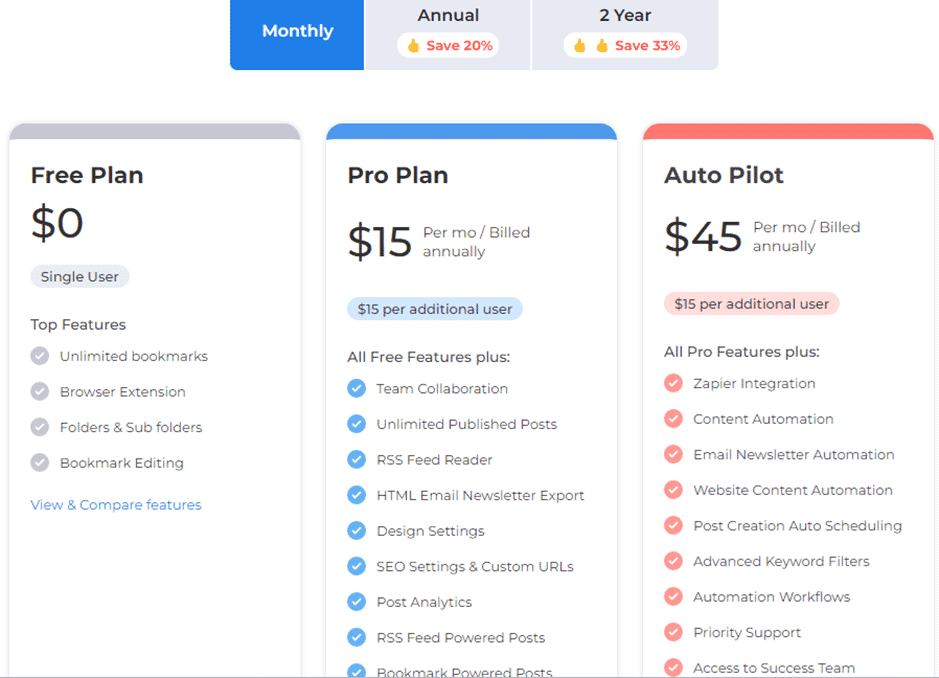Click the thumbs-up icons beside Save 33%

click(590, 46)
